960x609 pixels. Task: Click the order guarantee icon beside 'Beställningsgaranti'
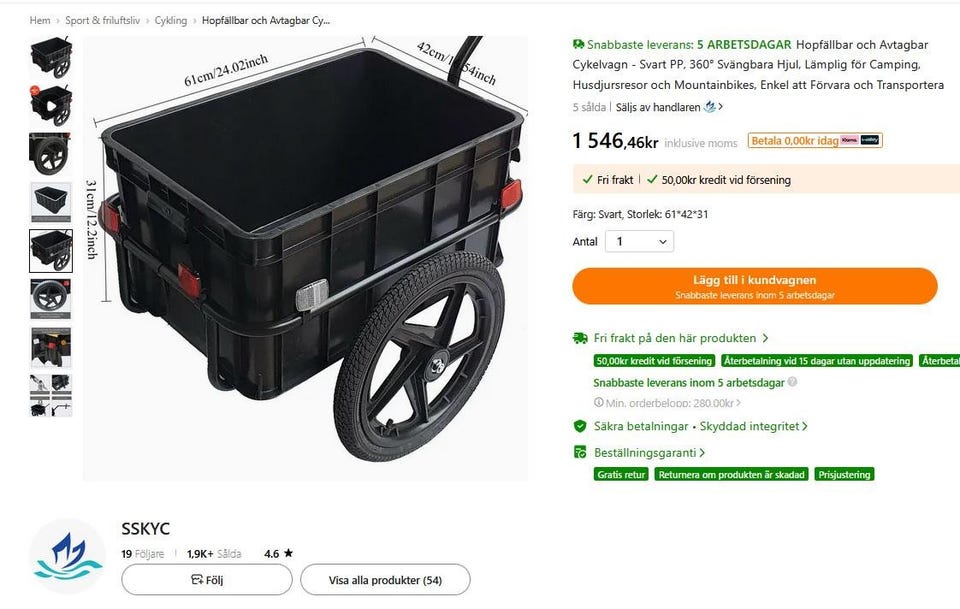pos(580,452)
